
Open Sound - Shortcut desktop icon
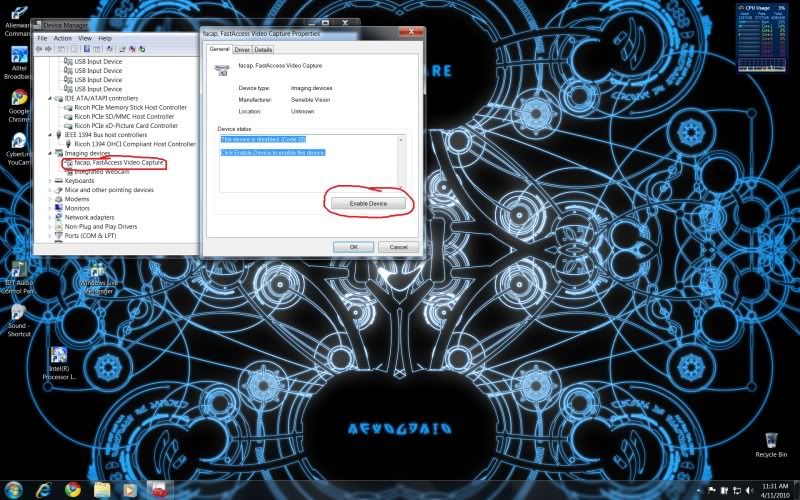coord(18,320)
